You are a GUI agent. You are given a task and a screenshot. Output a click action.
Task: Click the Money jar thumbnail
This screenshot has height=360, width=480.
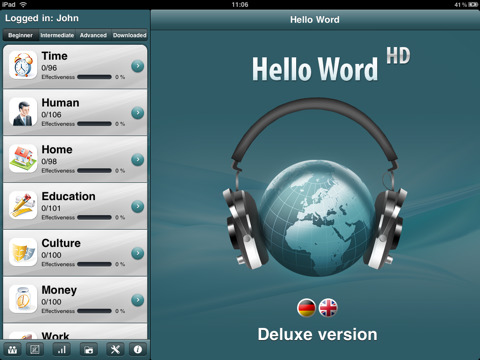23,299
